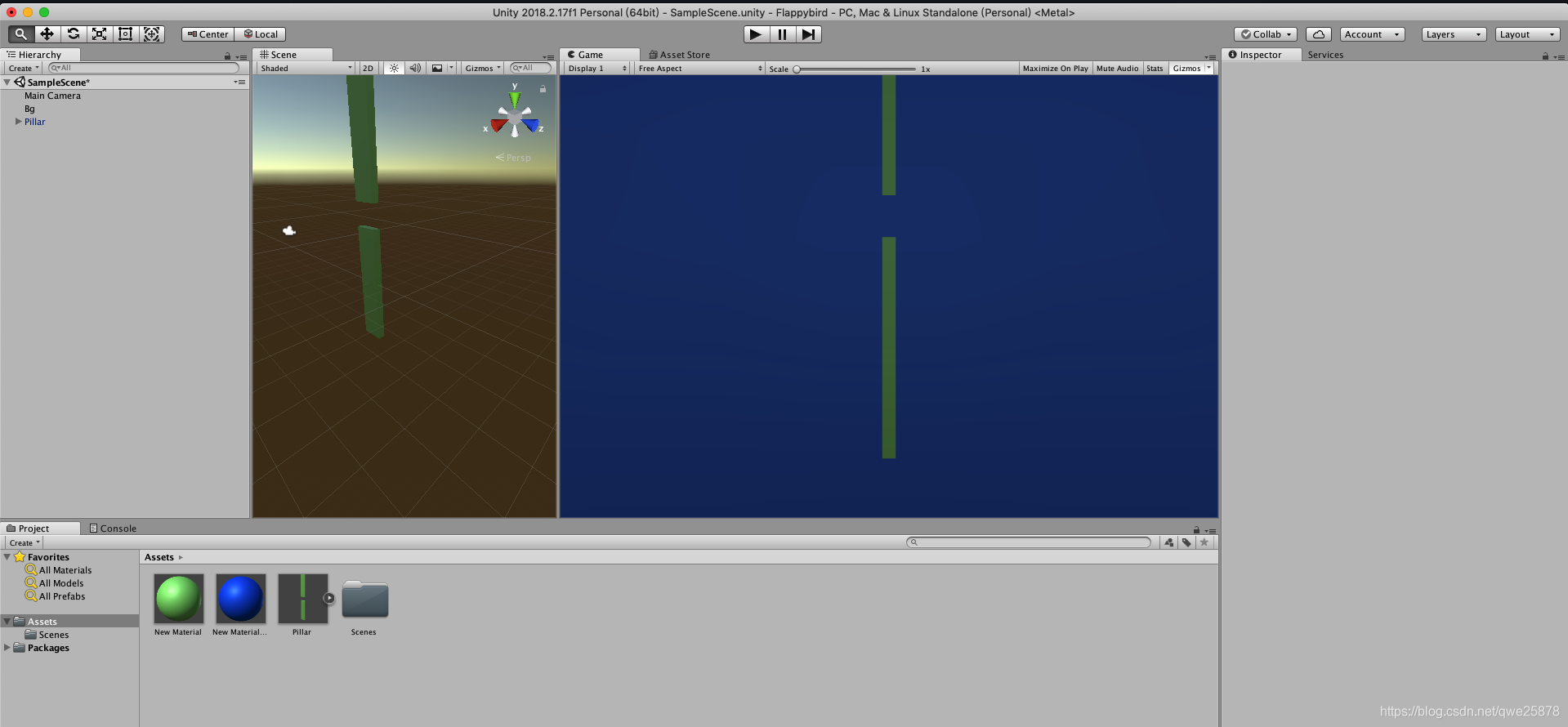This screenshot has height=727, width=1568.
Task: Select Scenes under Assets tree
Action: click(54, 635)
